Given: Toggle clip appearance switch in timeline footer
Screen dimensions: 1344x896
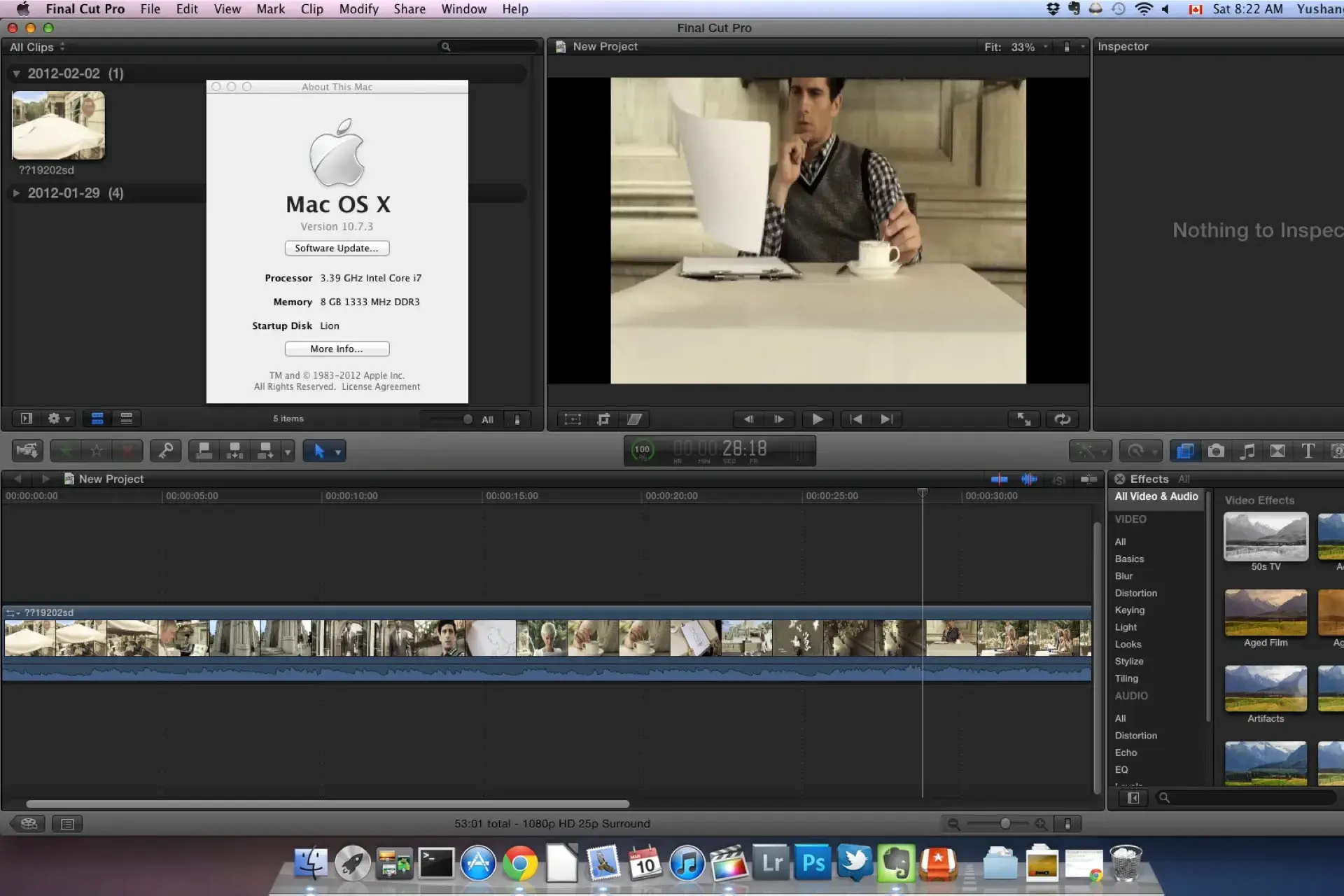Looking at the screenshot, I should [1067, 824].
